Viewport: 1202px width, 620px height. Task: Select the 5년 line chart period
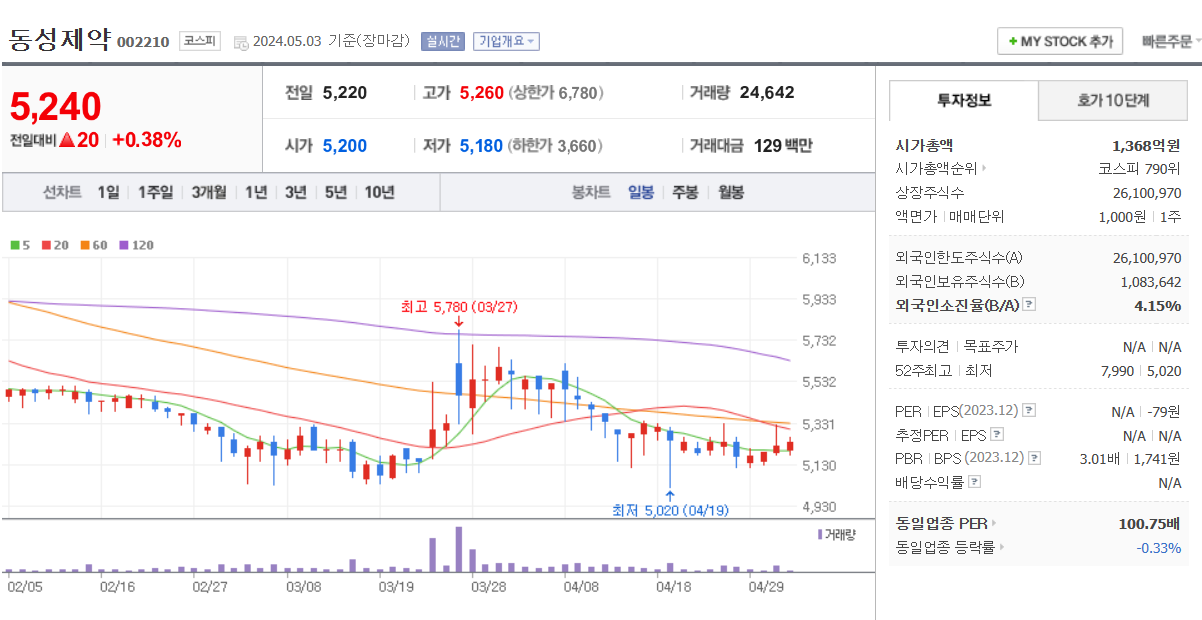[335, 192]
